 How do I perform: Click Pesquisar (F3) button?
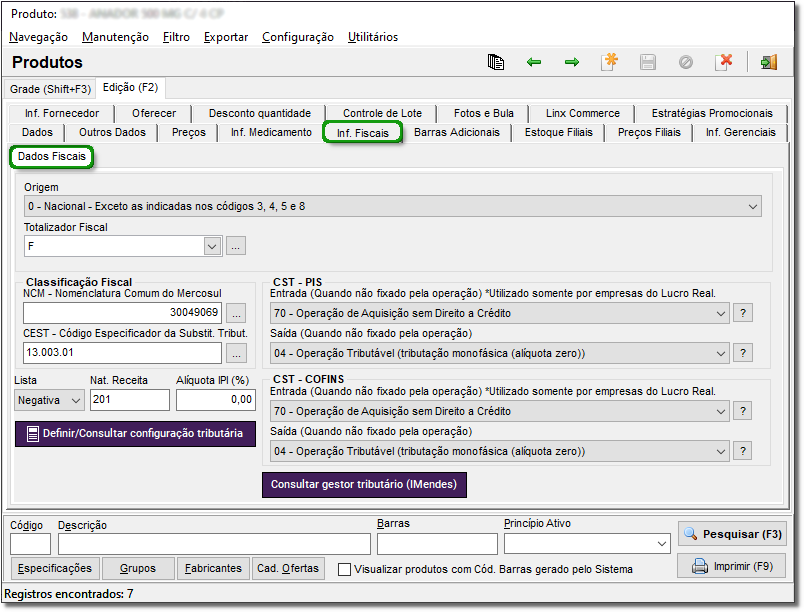732,534
